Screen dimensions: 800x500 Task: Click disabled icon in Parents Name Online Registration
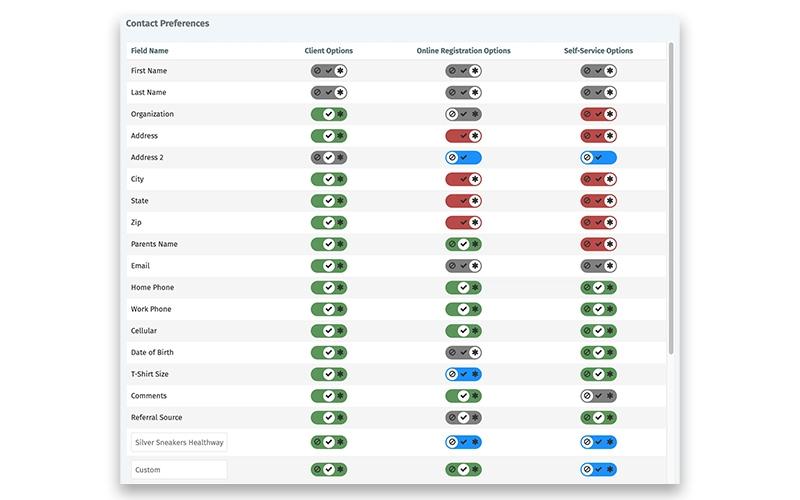pos(452,244)
